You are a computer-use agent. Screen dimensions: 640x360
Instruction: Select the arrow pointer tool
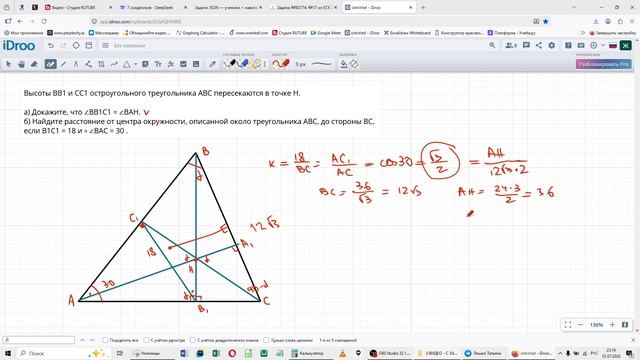[x=9, y=64]
